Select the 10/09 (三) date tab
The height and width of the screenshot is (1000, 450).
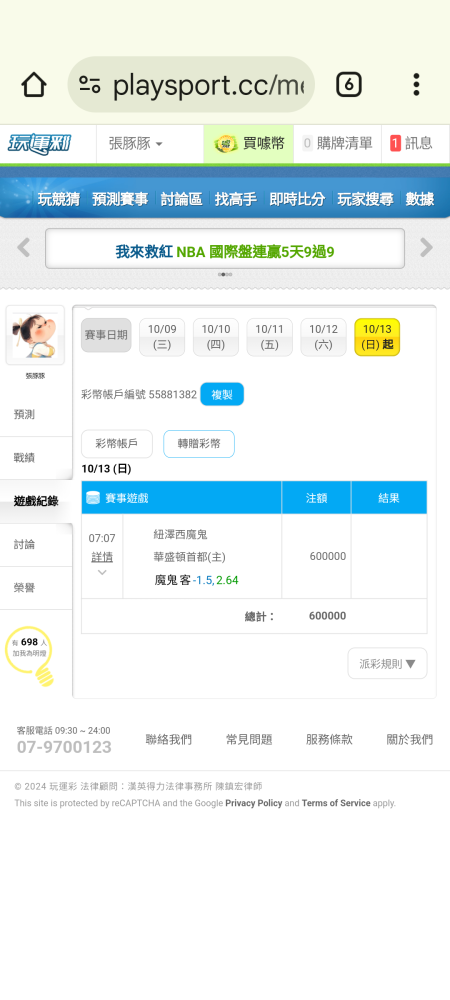coord(162,337)
